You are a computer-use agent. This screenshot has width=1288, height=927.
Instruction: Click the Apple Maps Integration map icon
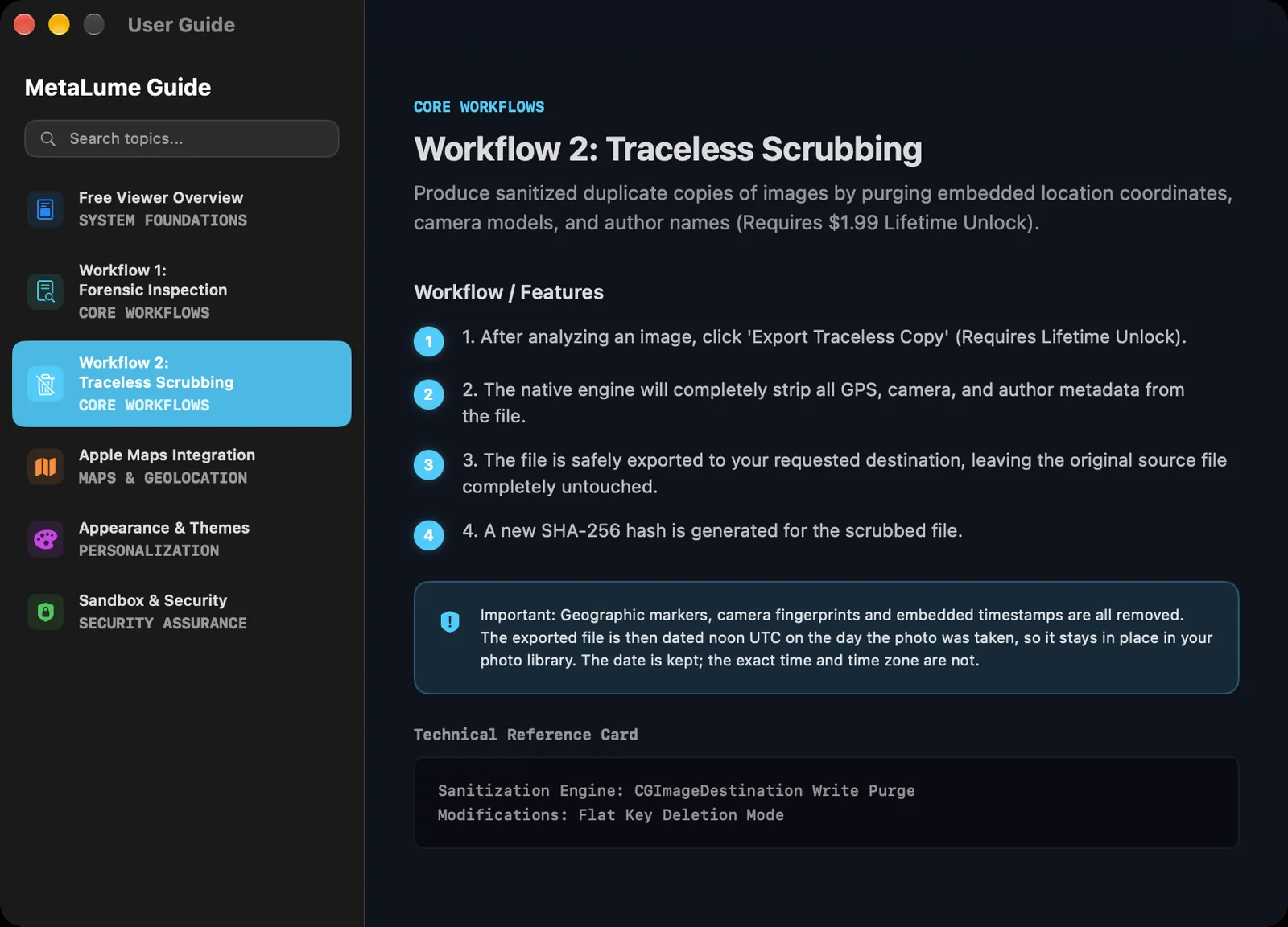tap(45, 467)
